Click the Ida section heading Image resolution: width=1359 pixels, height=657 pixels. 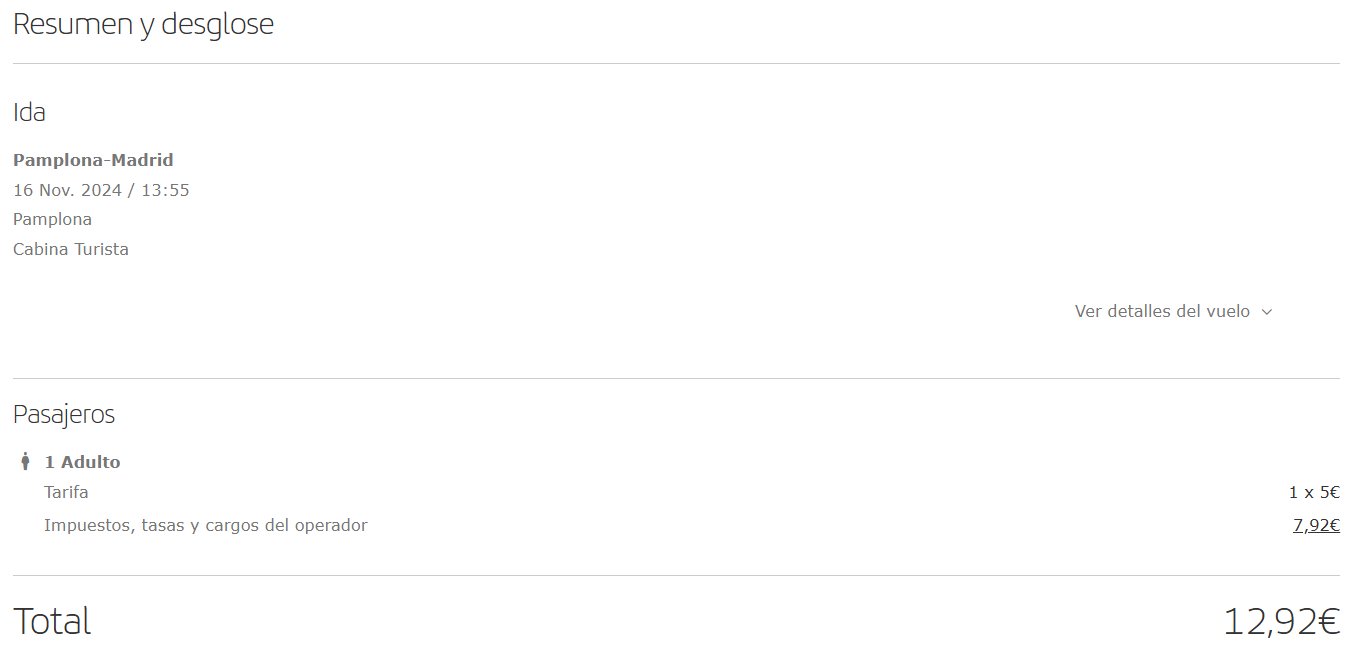click(x=29, y=112)
